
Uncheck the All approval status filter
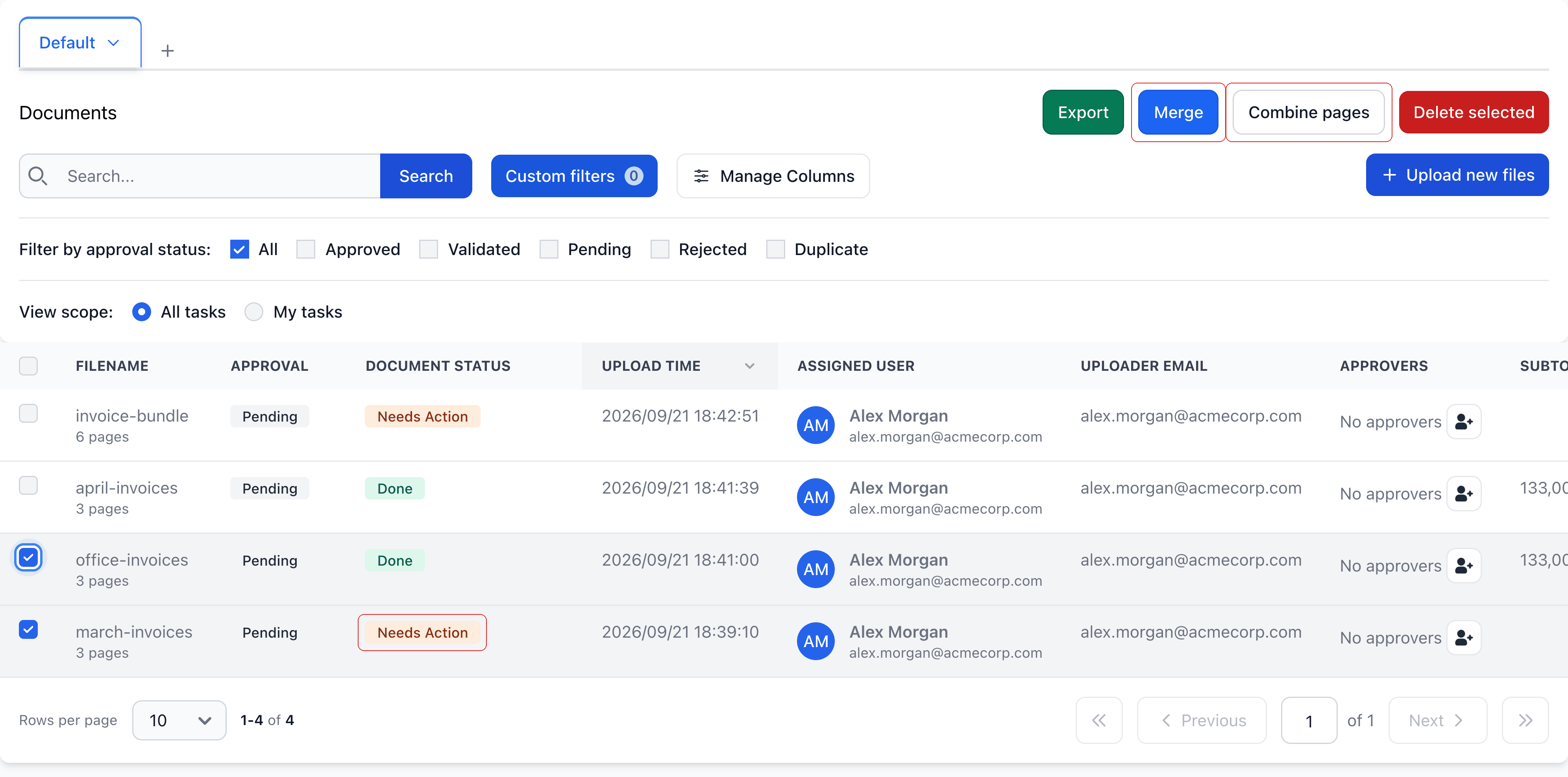click(239, 249)
